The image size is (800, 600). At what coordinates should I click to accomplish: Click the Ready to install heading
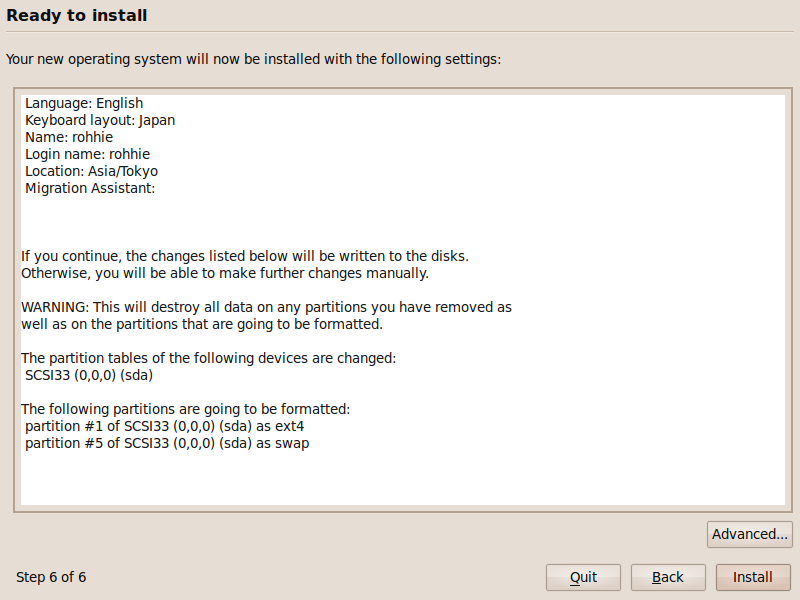point(77,15)
